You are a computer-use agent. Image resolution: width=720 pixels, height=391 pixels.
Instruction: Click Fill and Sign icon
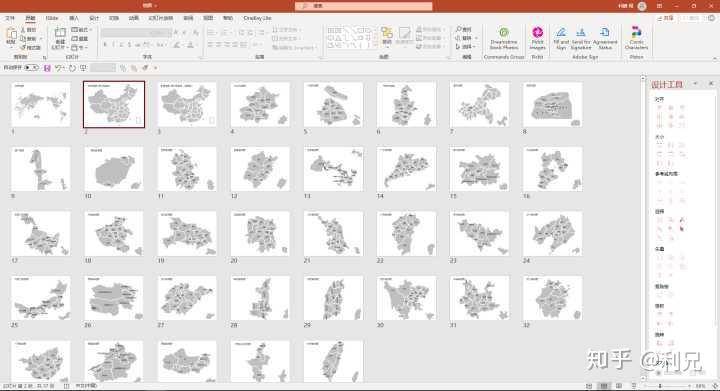[561, 38]
